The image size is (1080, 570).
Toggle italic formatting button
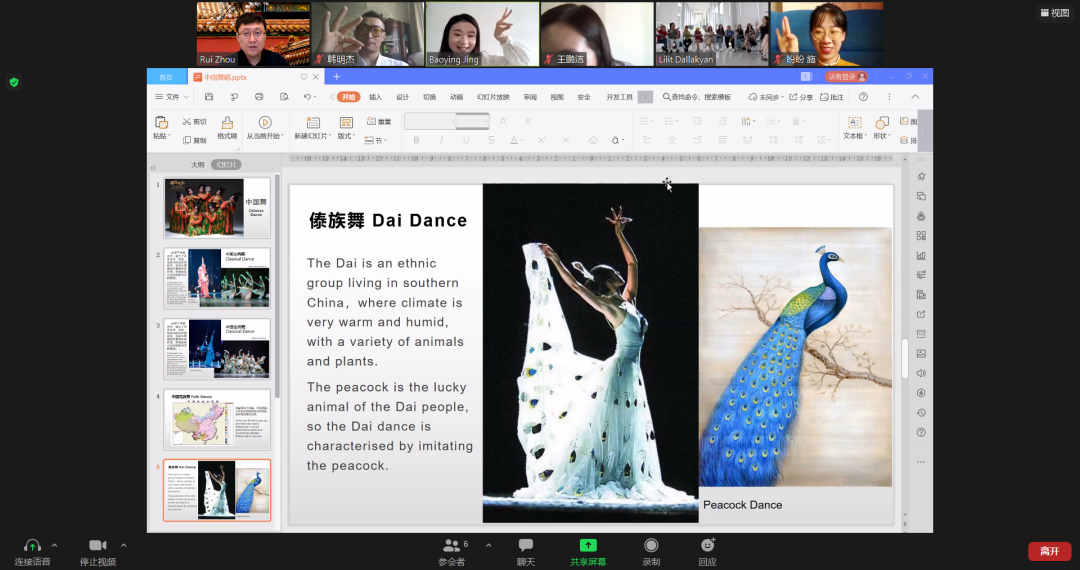point(441,140)
